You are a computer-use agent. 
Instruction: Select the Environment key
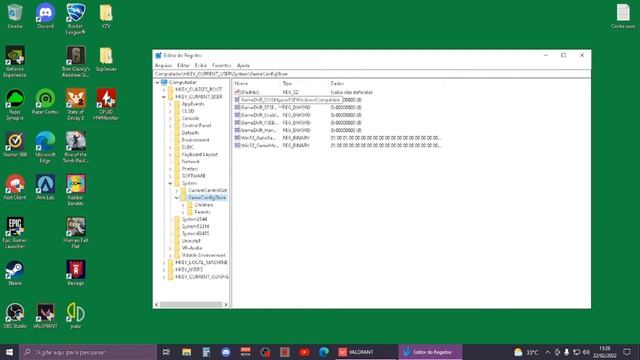pyautogui.click(x=196, y=140)
